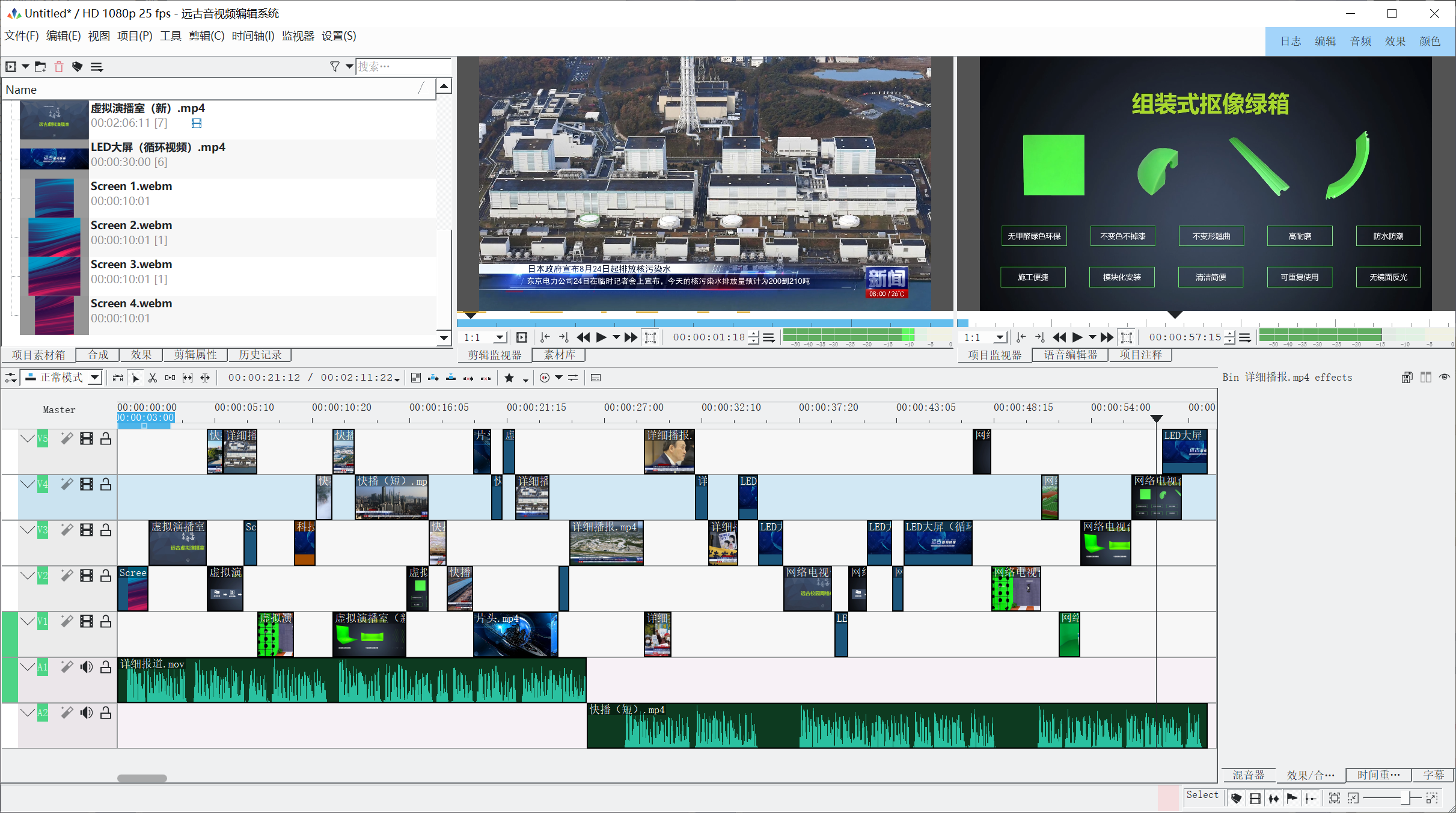1456x813 pixels.
Task: Toggle effect preview eye icon in effects panel
Action: [x=1445, y=377]
